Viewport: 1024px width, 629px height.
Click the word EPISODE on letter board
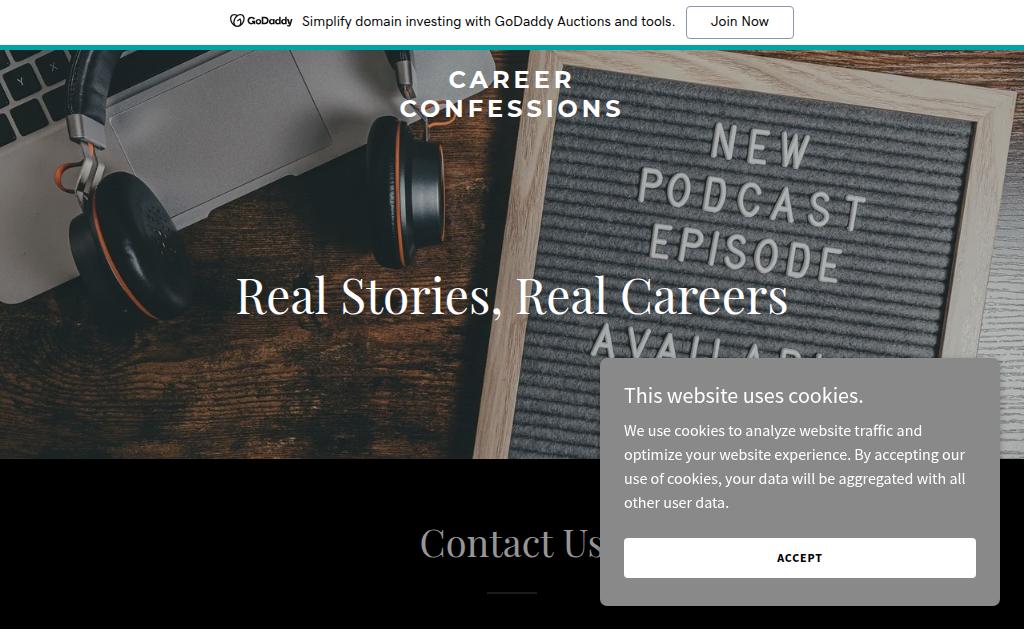pos(744,253)
